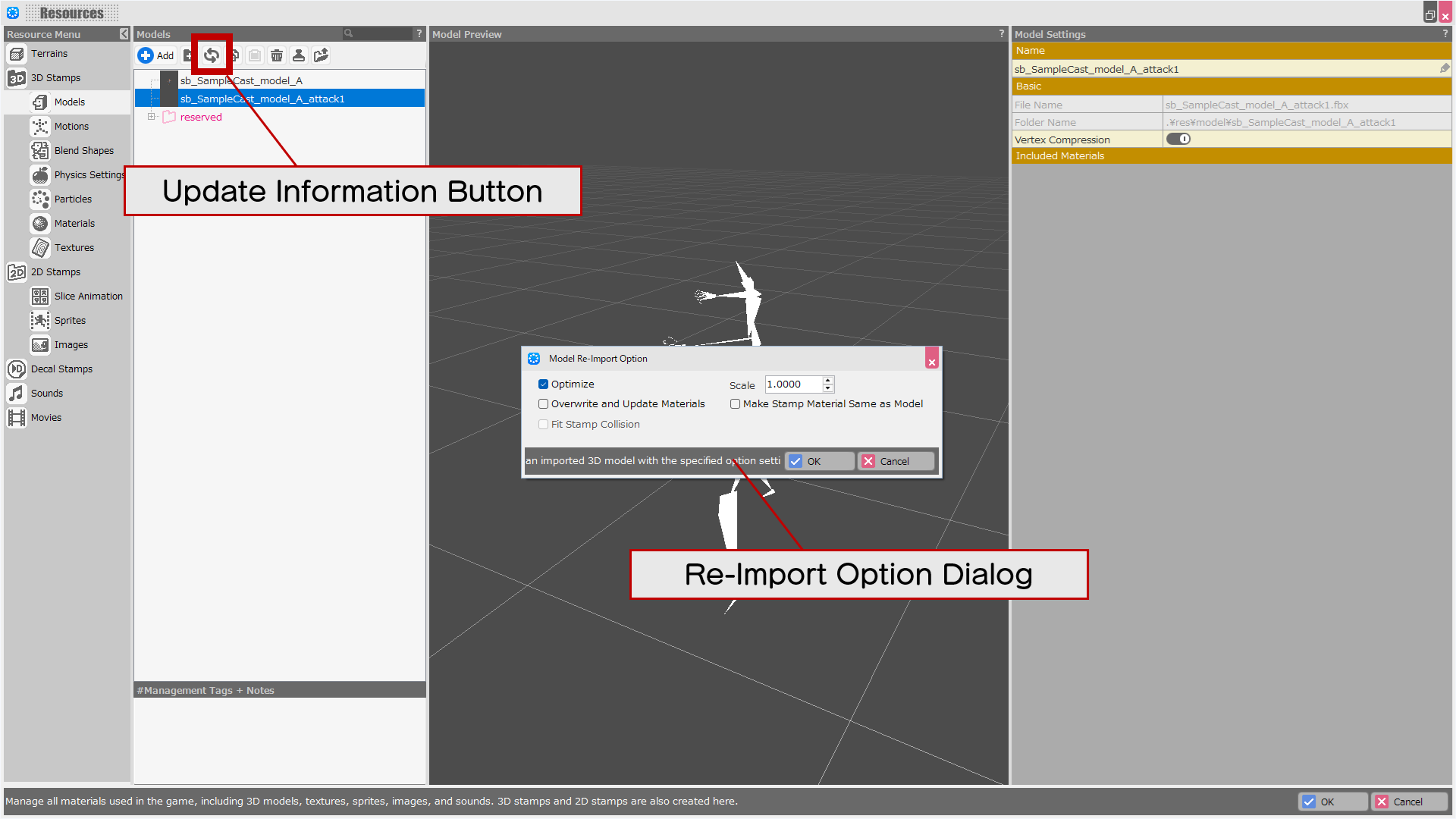The image size is (1456, 819).
Task: Open Blend Shapes from the resource menu
Action: 83,151
